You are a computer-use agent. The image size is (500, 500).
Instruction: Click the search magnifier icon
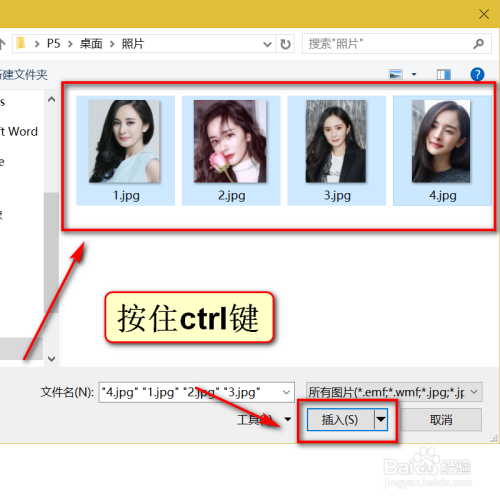click(478, 44)
